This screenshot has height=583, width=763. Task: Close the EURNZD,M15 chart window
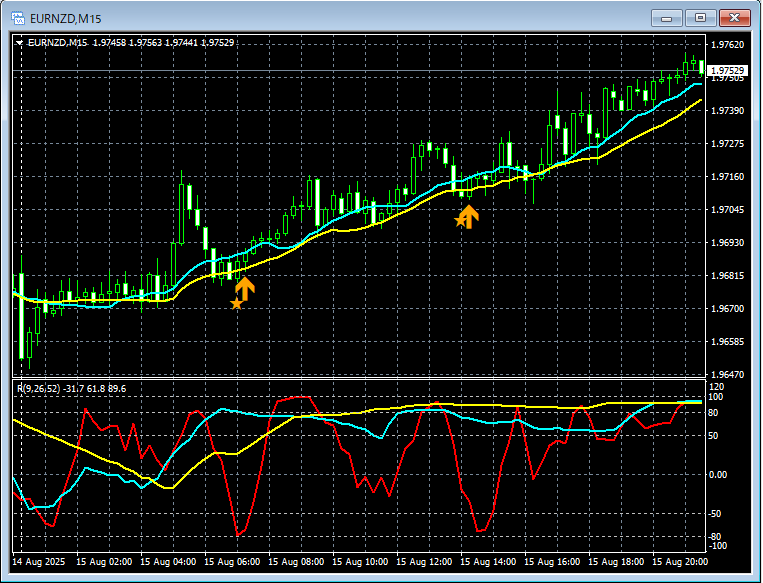[735, 18]
